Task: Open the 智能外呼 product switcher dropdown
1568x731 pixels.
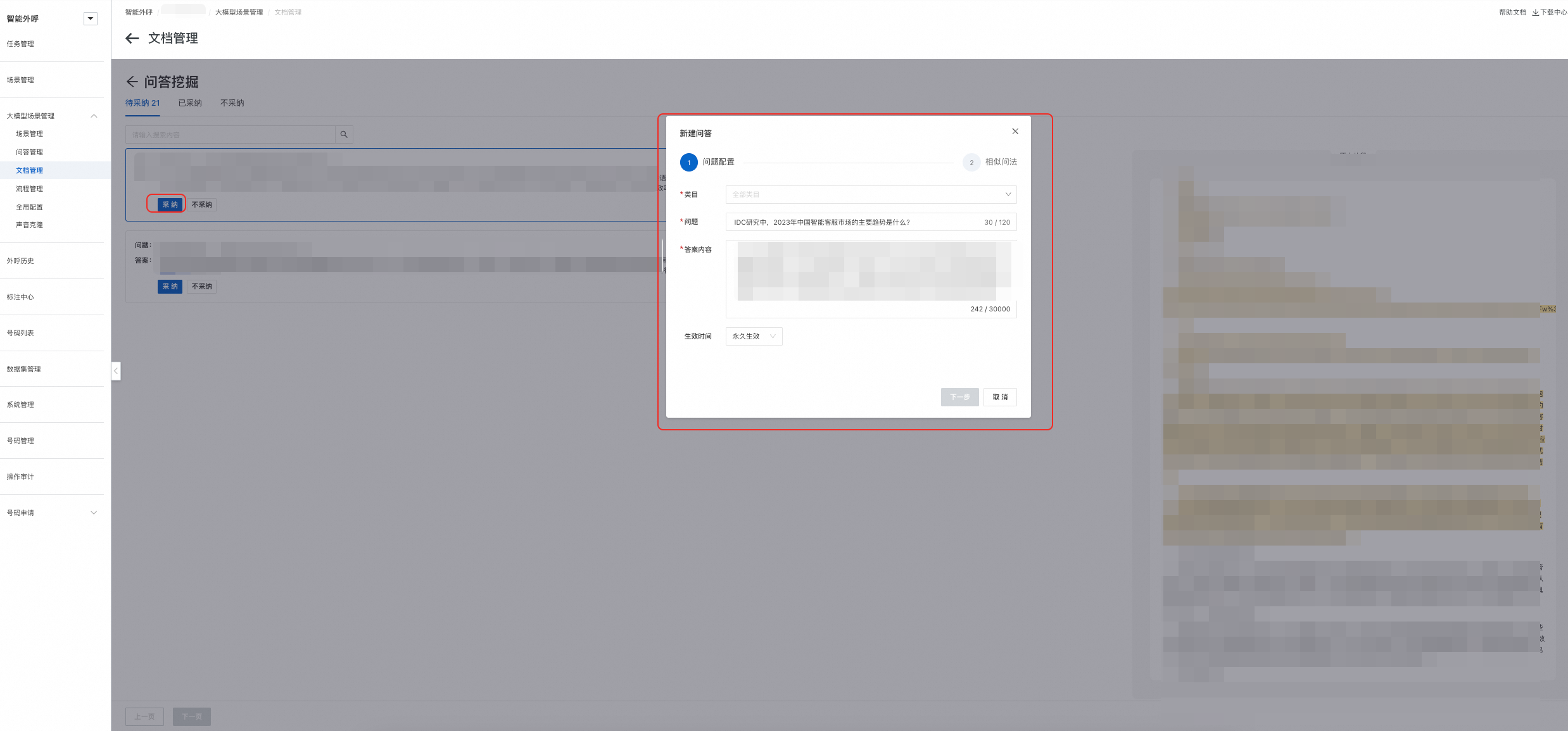Action: click(91, 18)
